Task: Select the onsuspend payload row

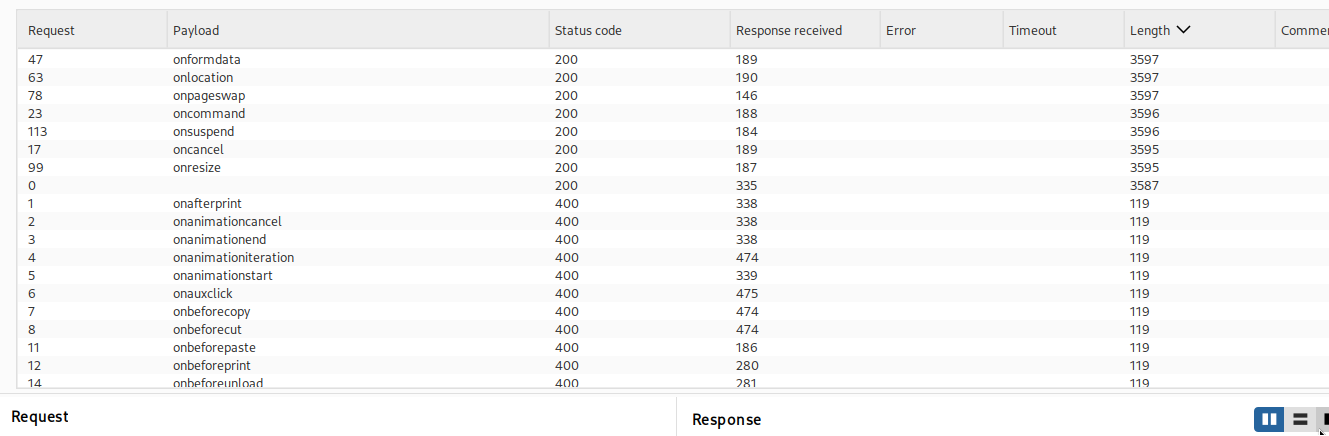Action: click(673, 131)
